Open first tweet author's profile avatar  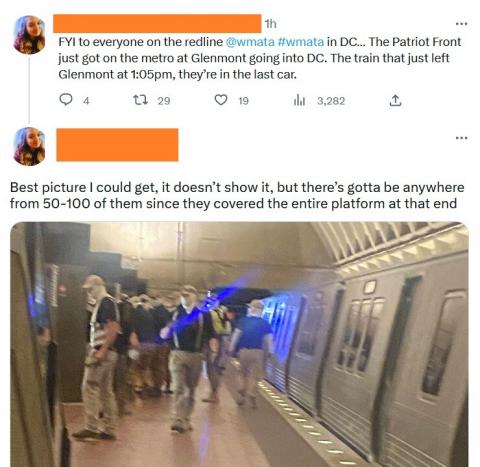click(x=29, y=35)
